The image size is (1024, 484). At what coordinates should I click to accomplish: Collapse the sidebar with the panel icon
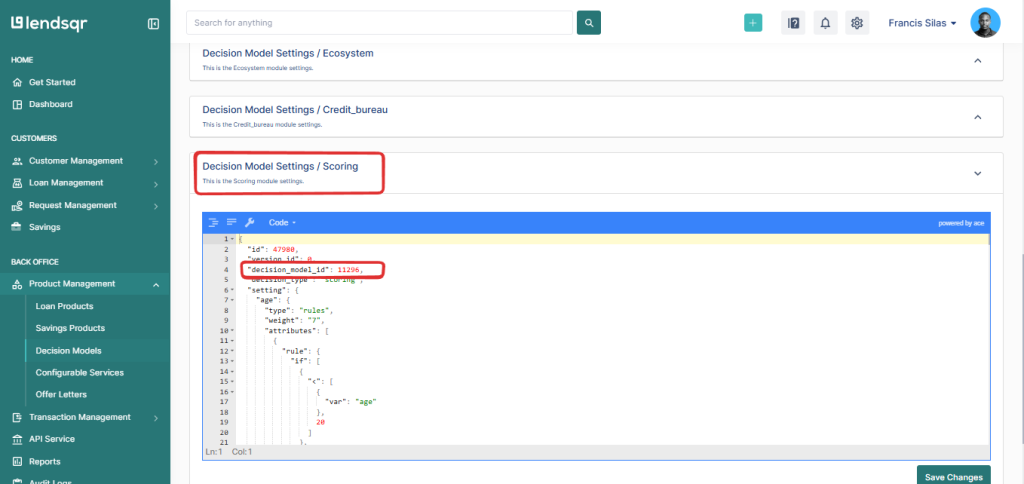[x=153, y=24]
